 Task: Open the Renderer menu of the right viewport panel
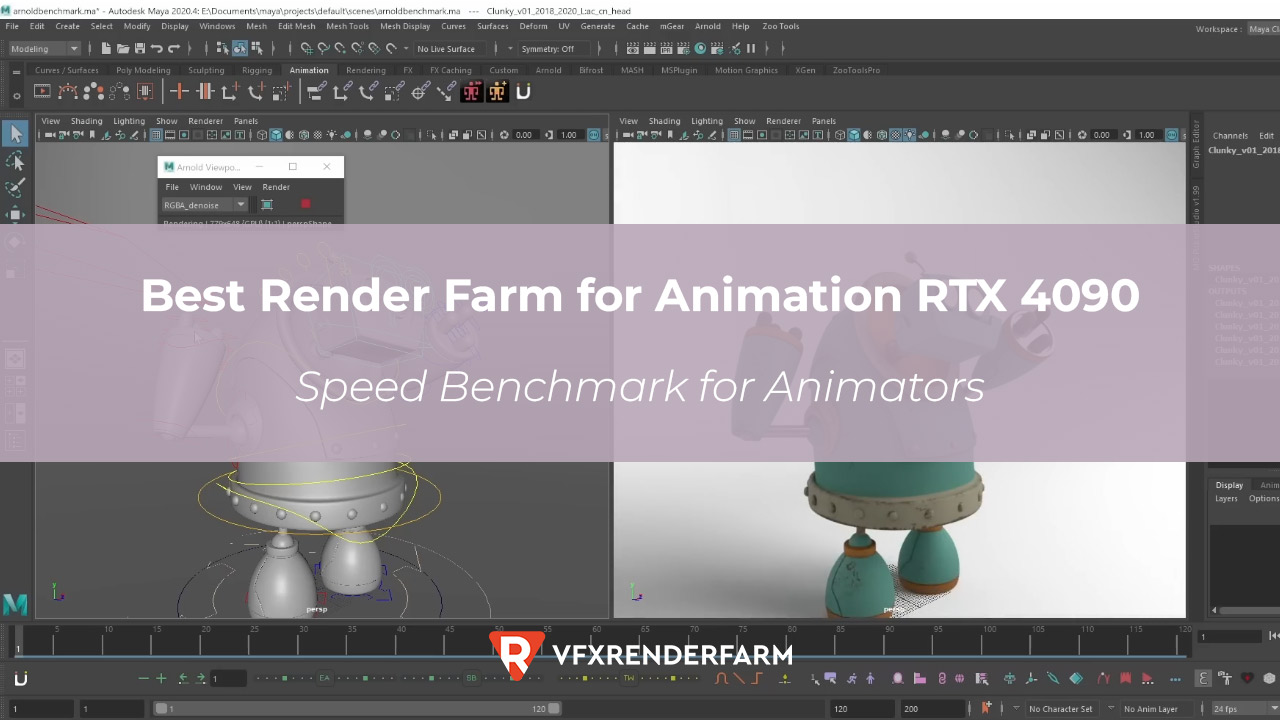pyautogui.click(x=783, y=121)
